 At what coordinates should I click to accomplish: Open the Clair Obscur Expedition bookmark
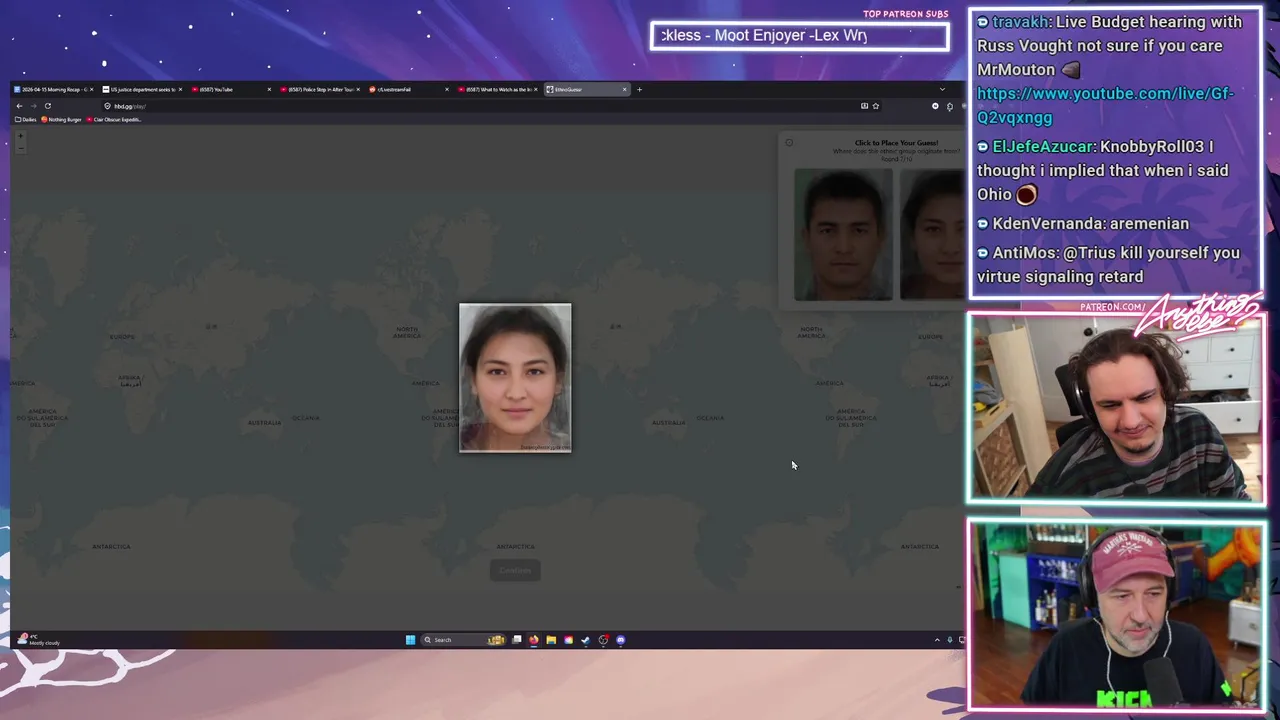(x=115, y=120)
